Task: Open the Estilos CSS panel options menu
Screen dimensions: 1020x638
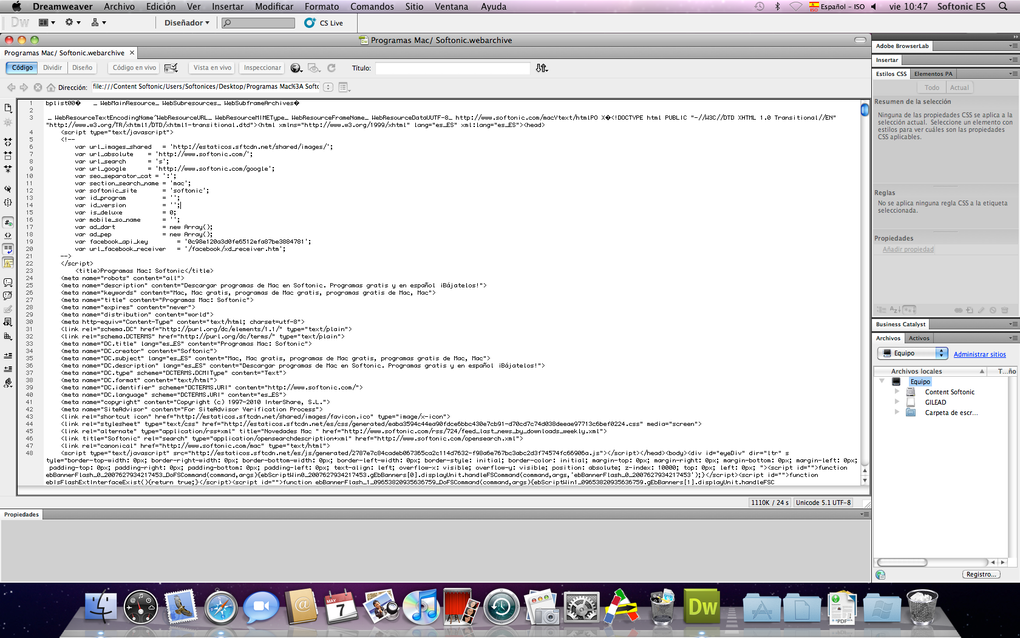Action: [1013, 74]
